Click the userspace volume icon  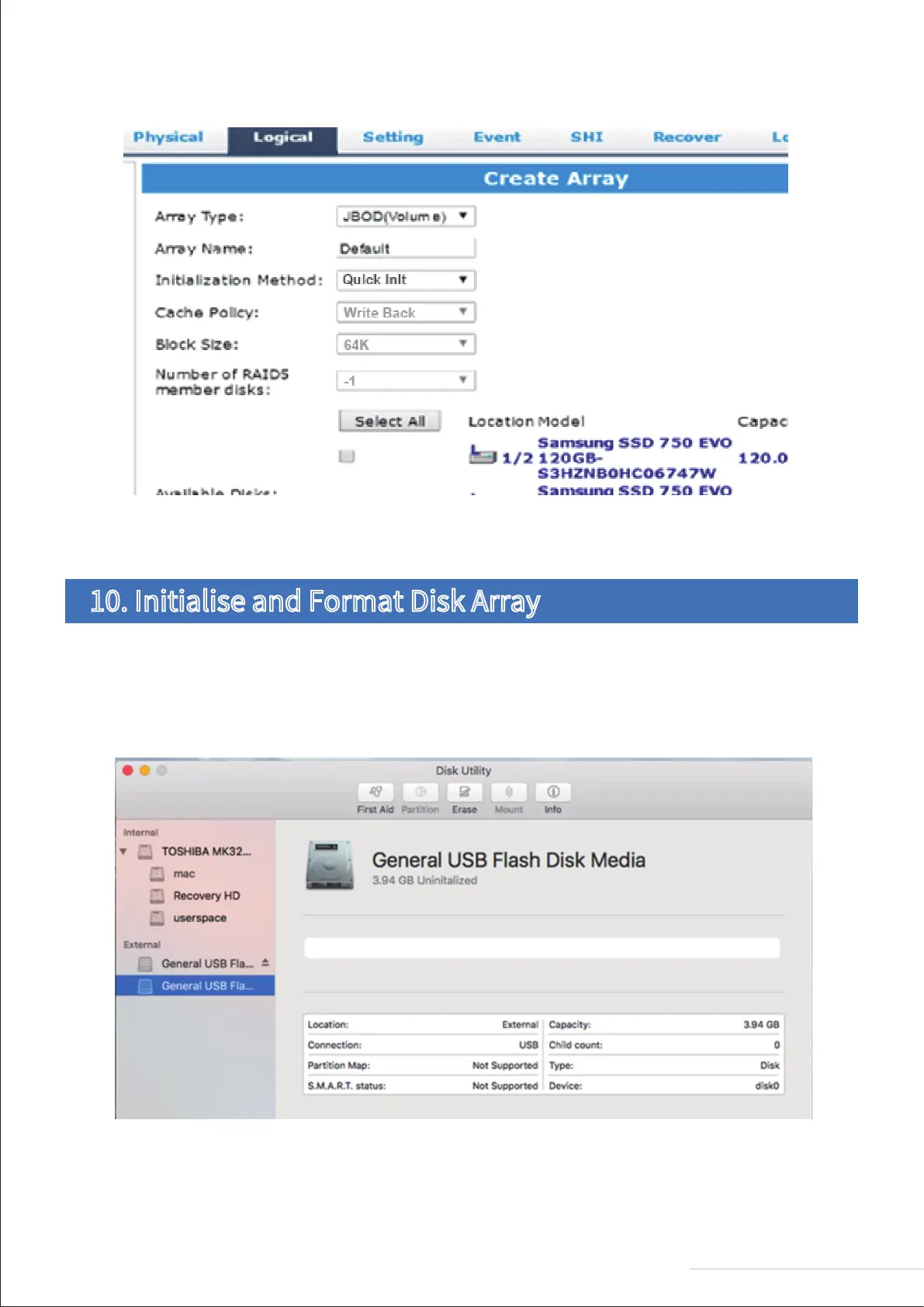157,918
